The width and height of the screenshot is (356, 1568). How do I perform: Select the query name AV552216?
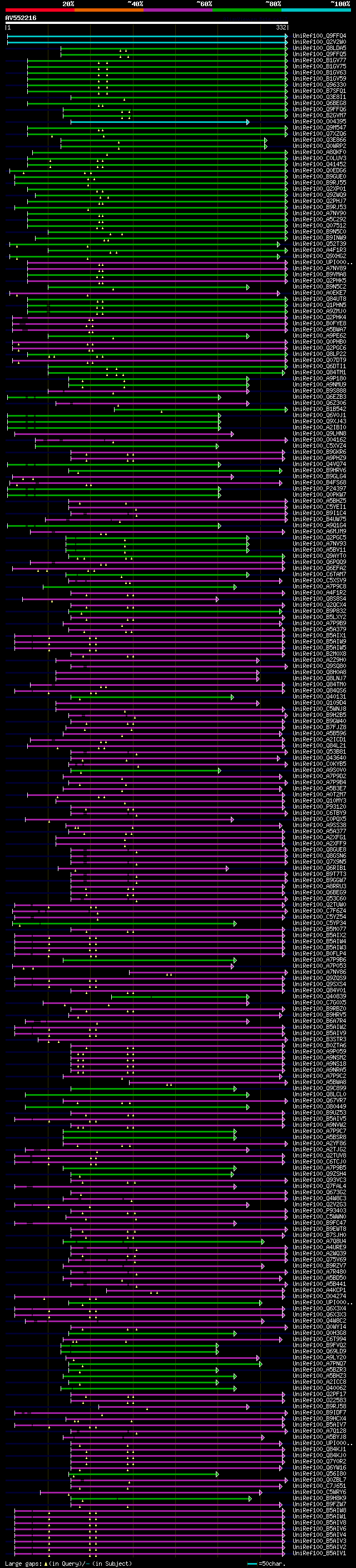[x=21, y=18]
